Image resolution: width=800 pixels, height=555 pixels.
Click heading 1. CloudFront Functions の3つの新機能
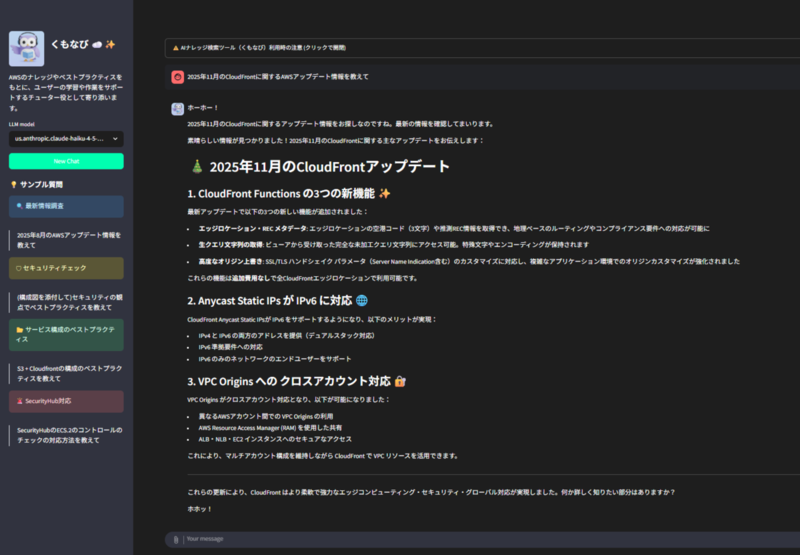[x=281, y=194]
